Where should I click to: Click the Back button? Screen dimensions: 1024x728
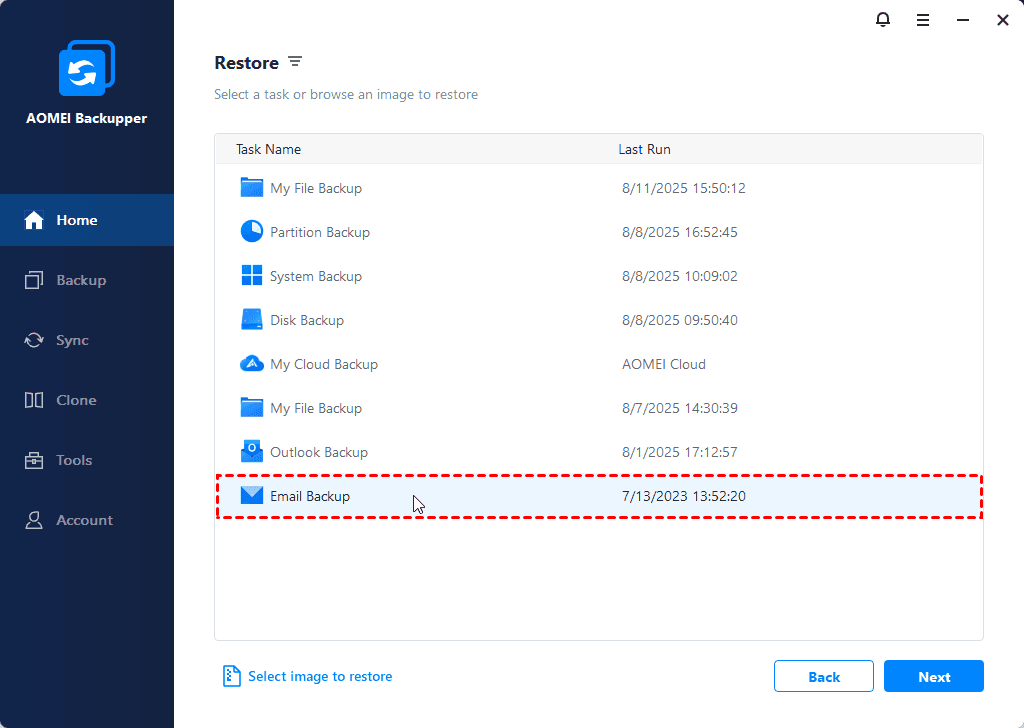point(823,677)
